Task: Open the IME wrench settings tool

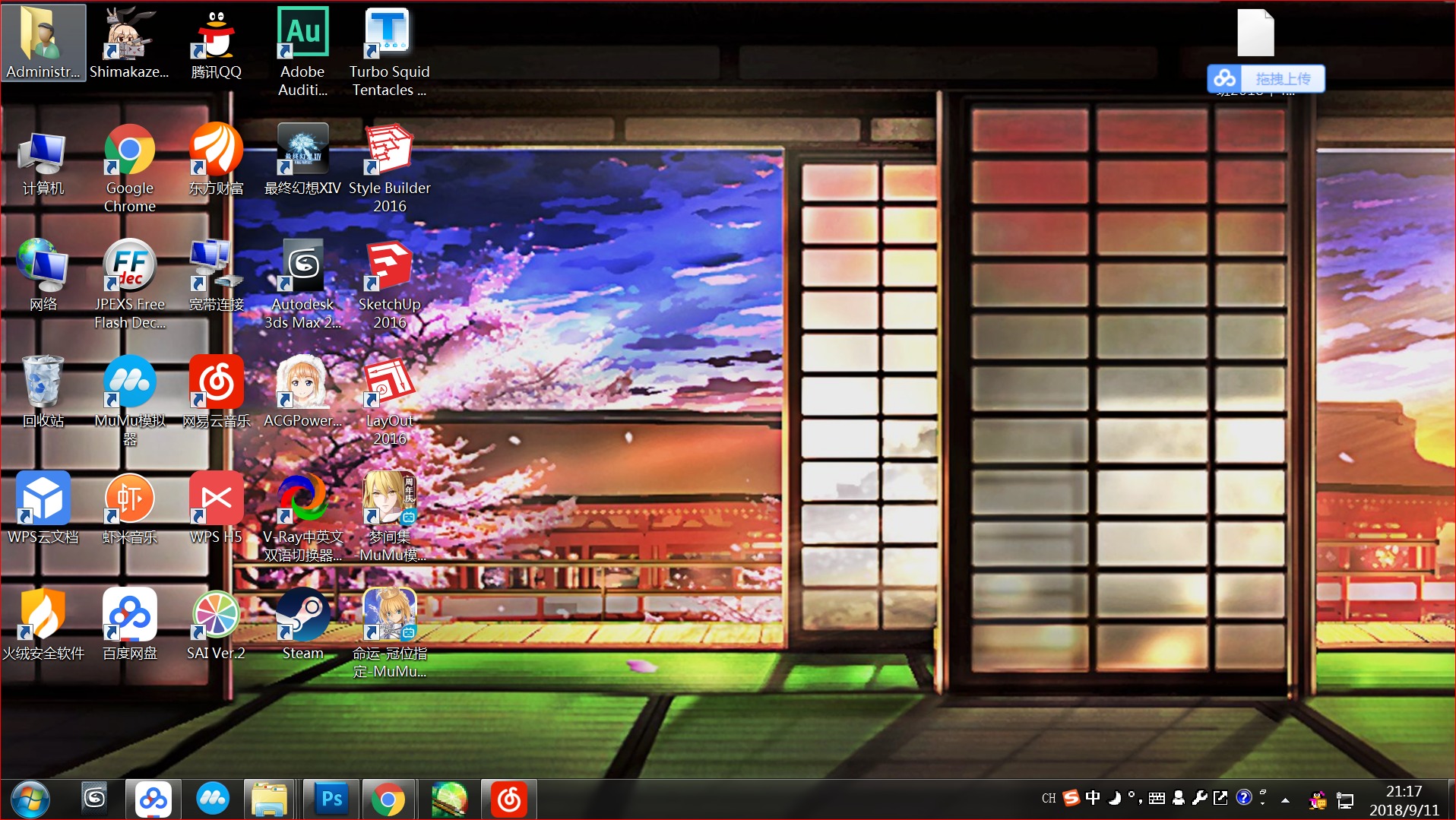Action: click(x=1200, y=797)
